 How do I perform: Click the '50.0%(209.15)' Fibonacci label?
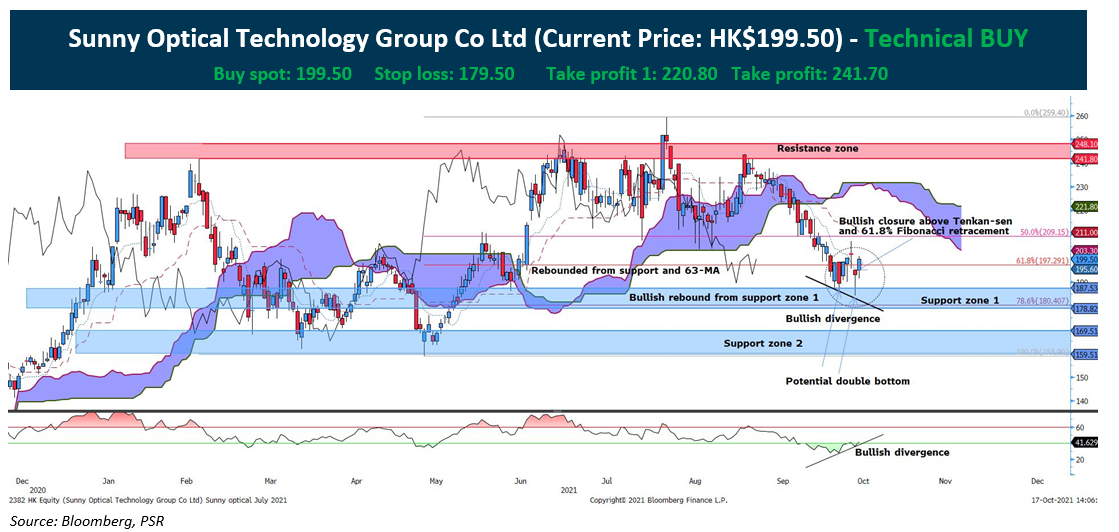coord(1045,232)
